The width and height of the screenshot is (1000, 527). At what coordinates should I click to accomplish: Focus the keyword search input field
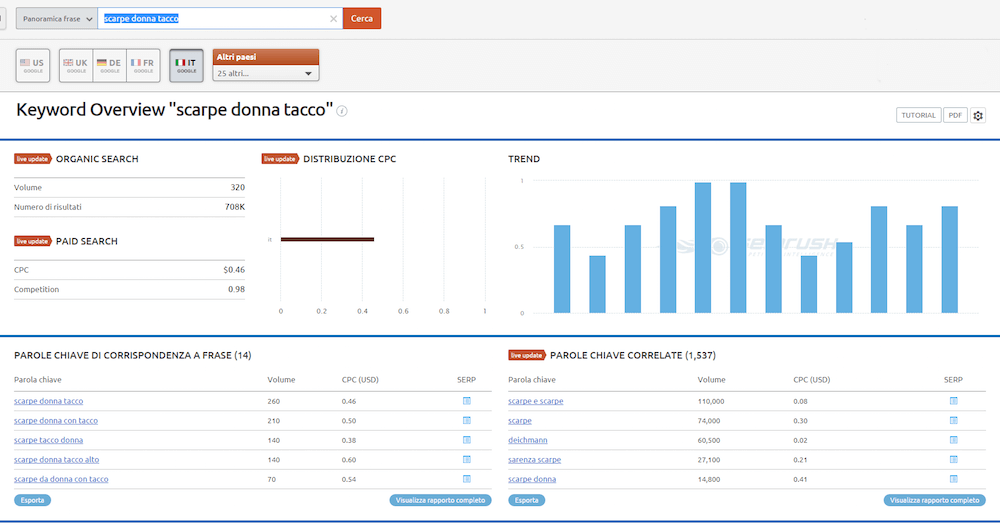tap(220, 19)
